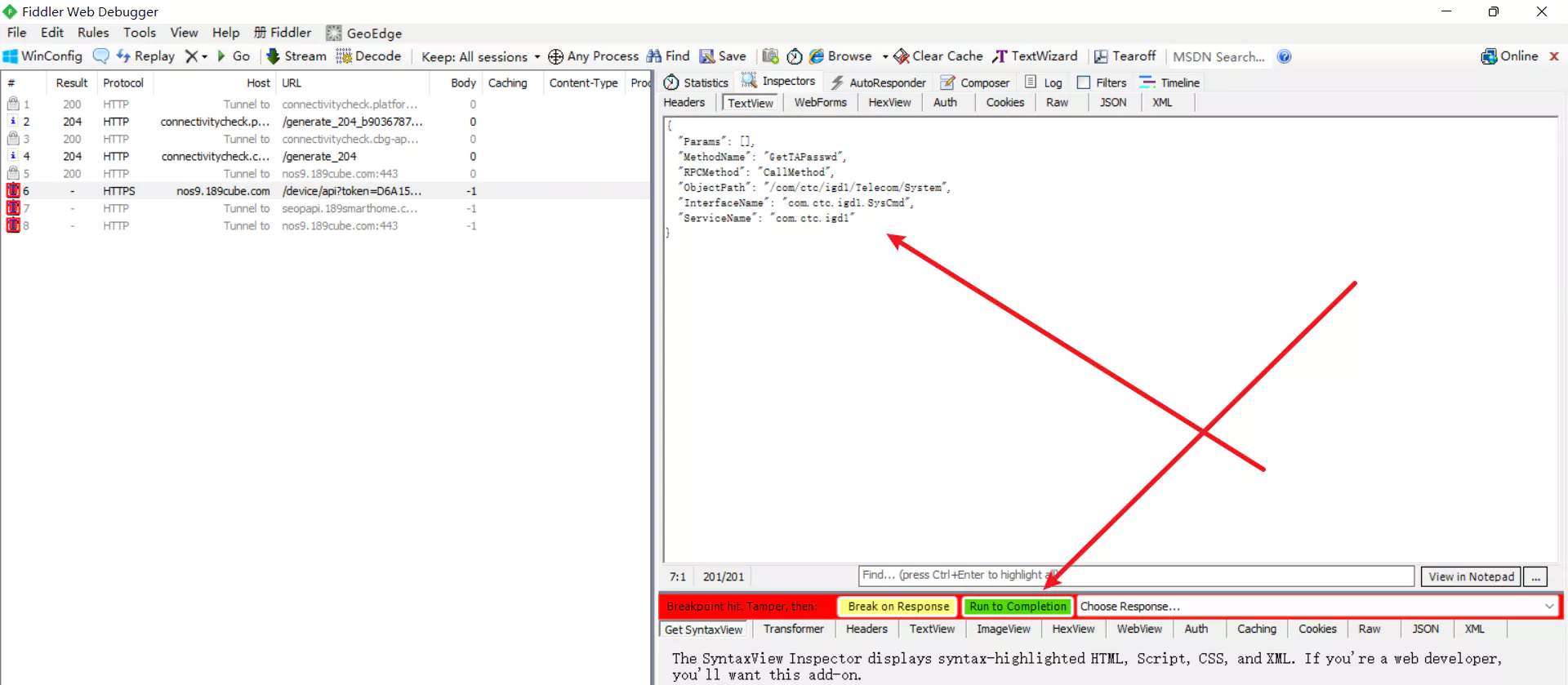This screenshot has height=685, width=1568.
Task: Select session 6 nos9.189cube.com HTTPS row
Action: 325,191
